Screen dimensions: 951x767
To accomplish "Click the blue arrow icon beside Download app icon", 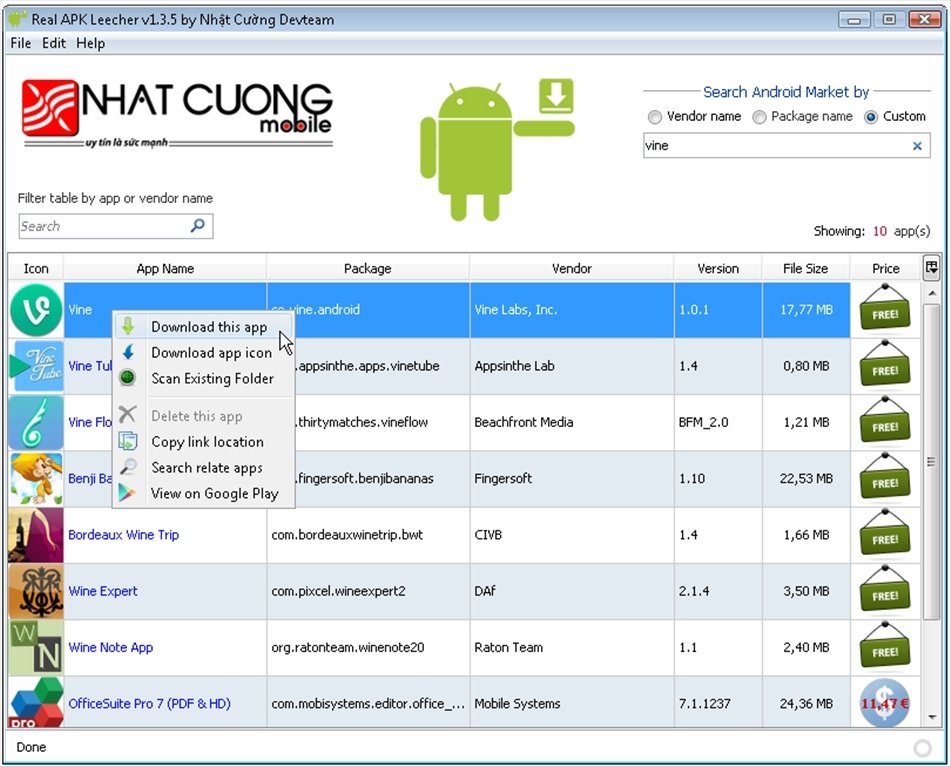I will [x=128, y=352].
